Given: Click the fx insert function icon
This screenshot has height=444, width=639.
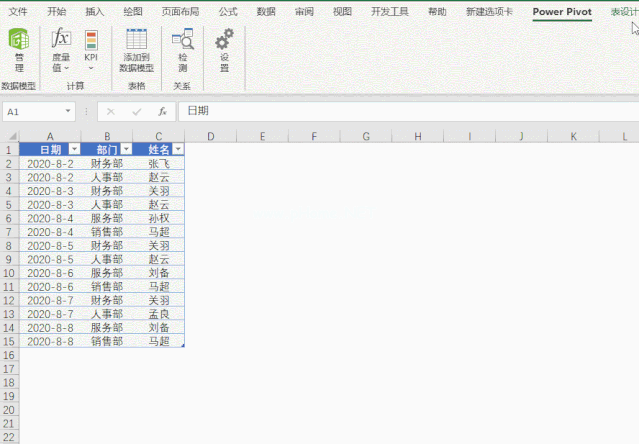Looking at the screenshot, I should [x=162, y=112].
